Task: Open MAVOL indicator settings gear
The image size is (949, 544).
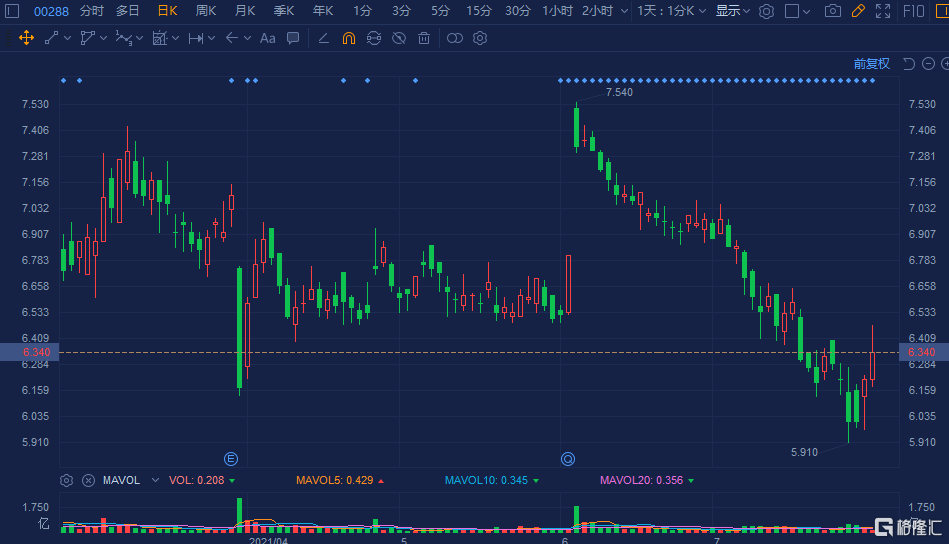Action: click(x=67, y=480)
